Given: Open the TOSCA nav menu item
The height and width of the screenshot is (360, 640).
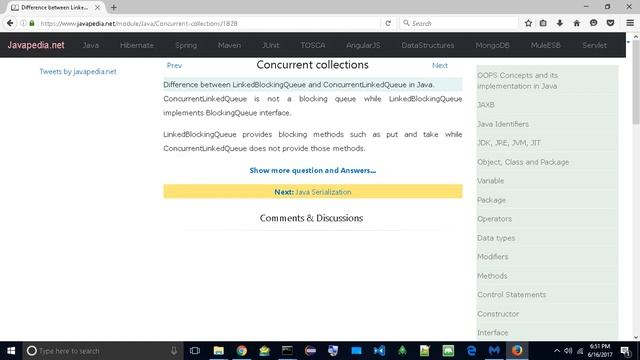Looking at the screenshot, I should click(x=313, y=45).
